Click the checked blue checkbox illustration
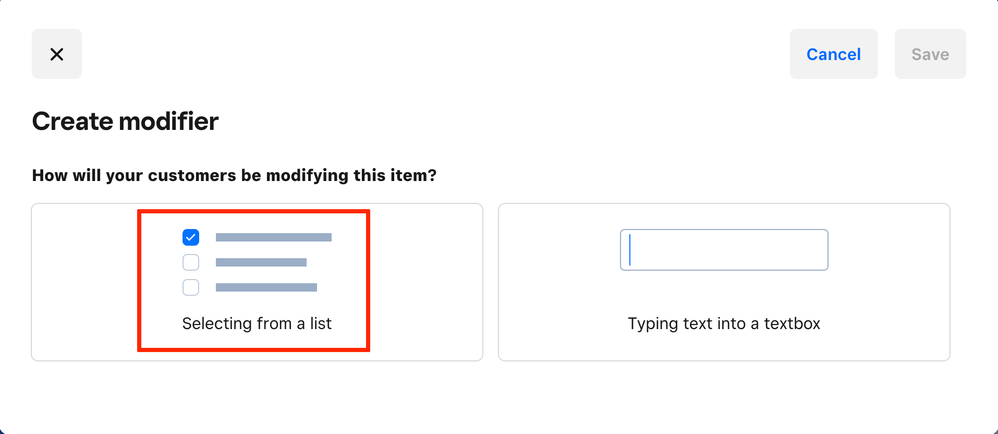998x434 pixels. (x=191, y=237)
